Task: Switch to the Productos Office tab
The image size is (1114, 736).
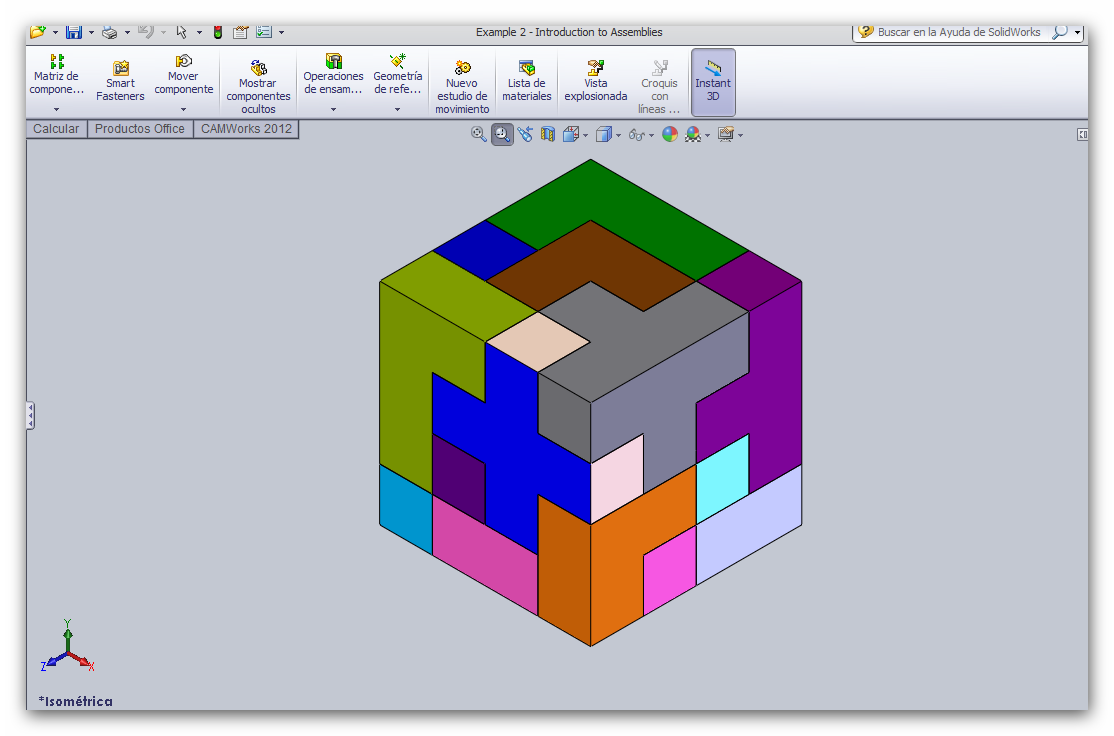Action: (140, 129)
